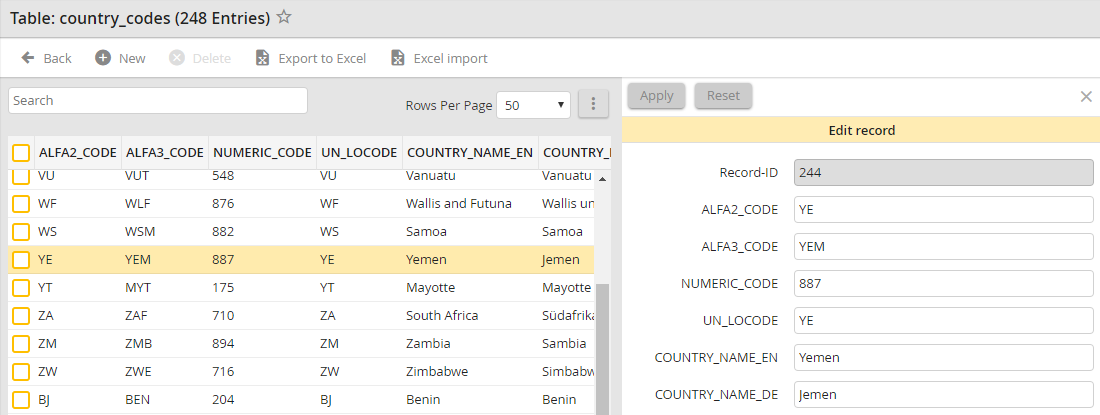Open the three-dot table options menu
The height and width of the screenshot is (415, 1100).
point(593,104)
